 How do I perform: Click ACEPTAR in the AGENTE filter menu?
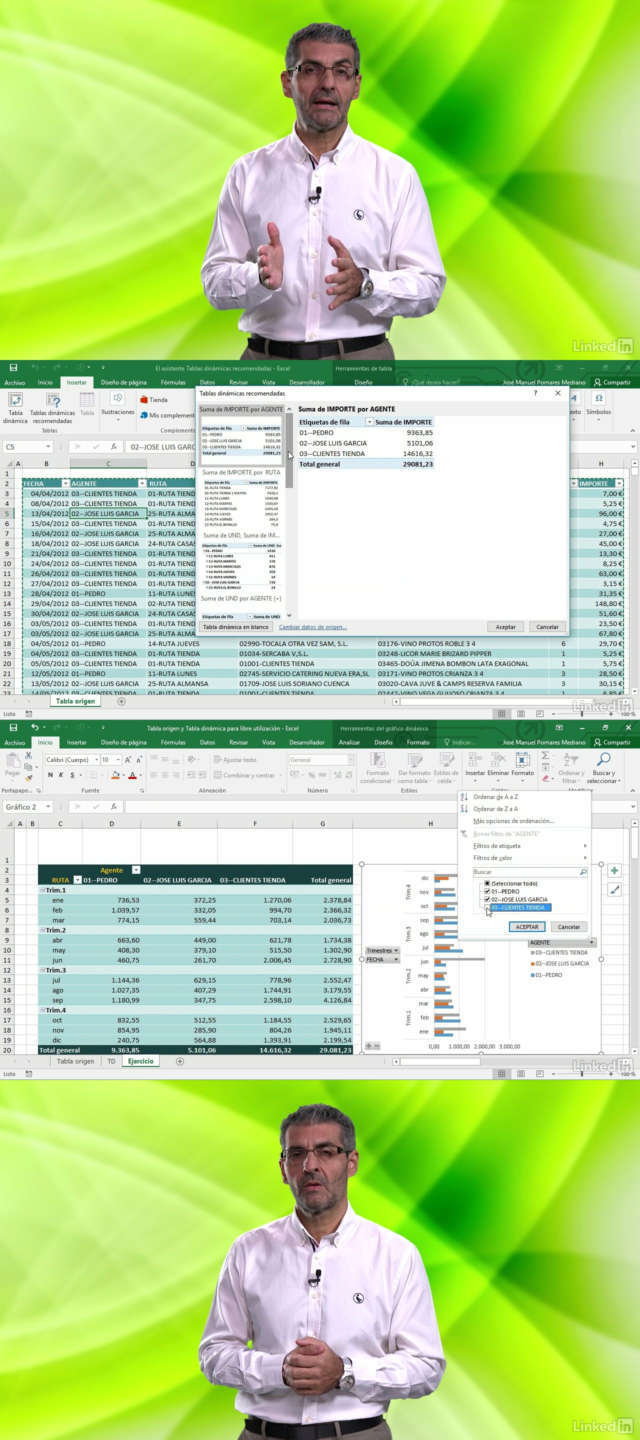[x=528, y=927]
